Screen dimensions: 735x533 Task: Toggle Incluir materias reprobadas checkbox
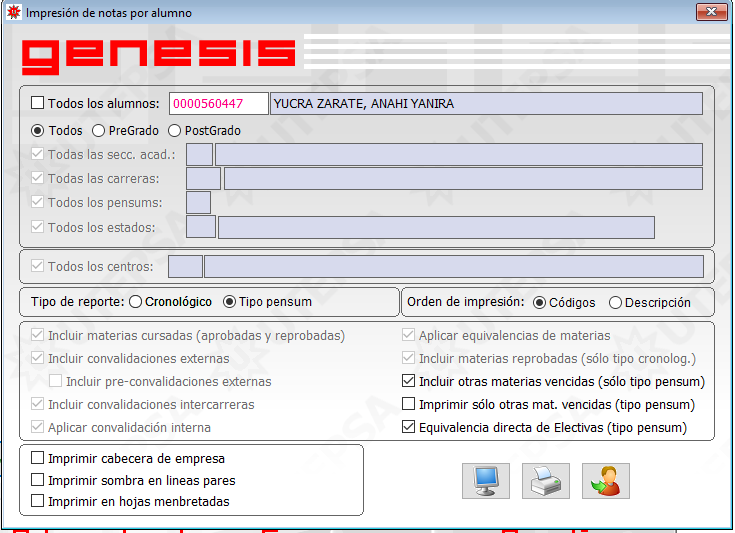point(409,358)
